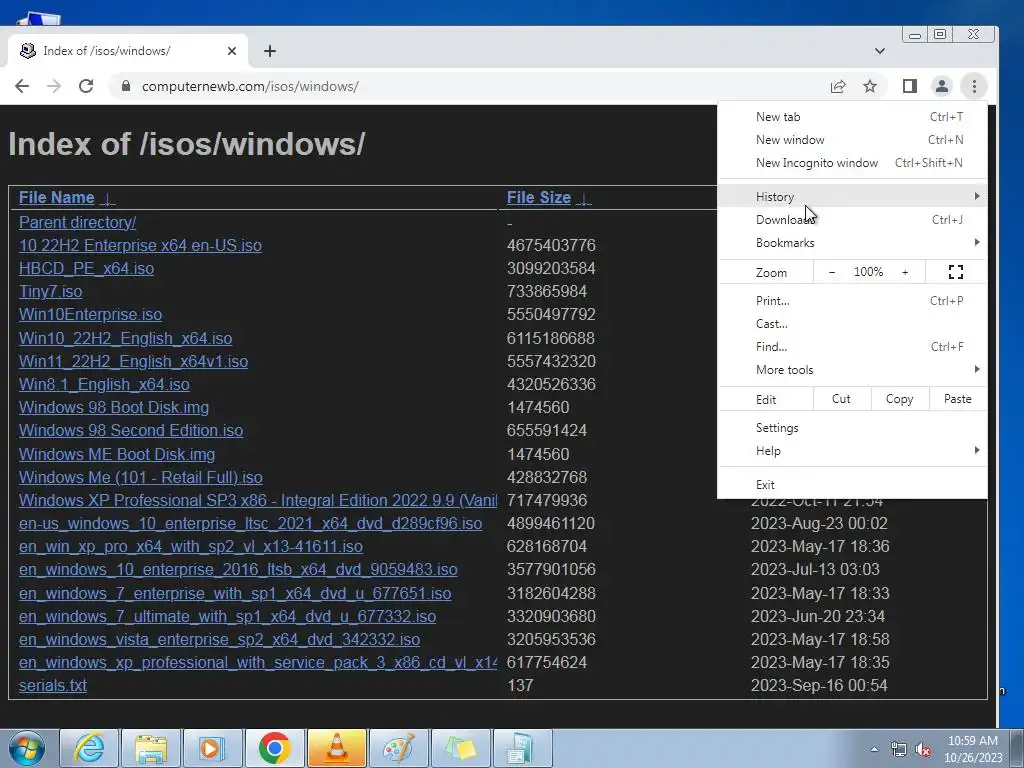Click the browser back arrow

[x=22, y=86]
